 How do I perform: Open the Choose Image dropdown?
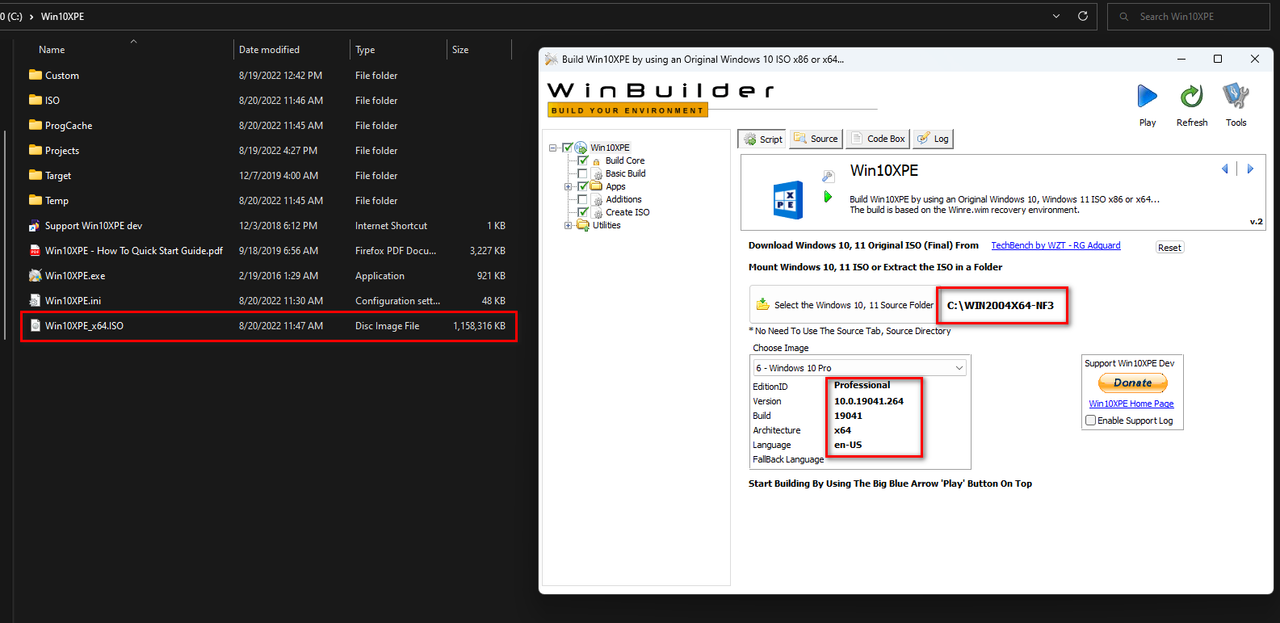(x=860, y=368)
